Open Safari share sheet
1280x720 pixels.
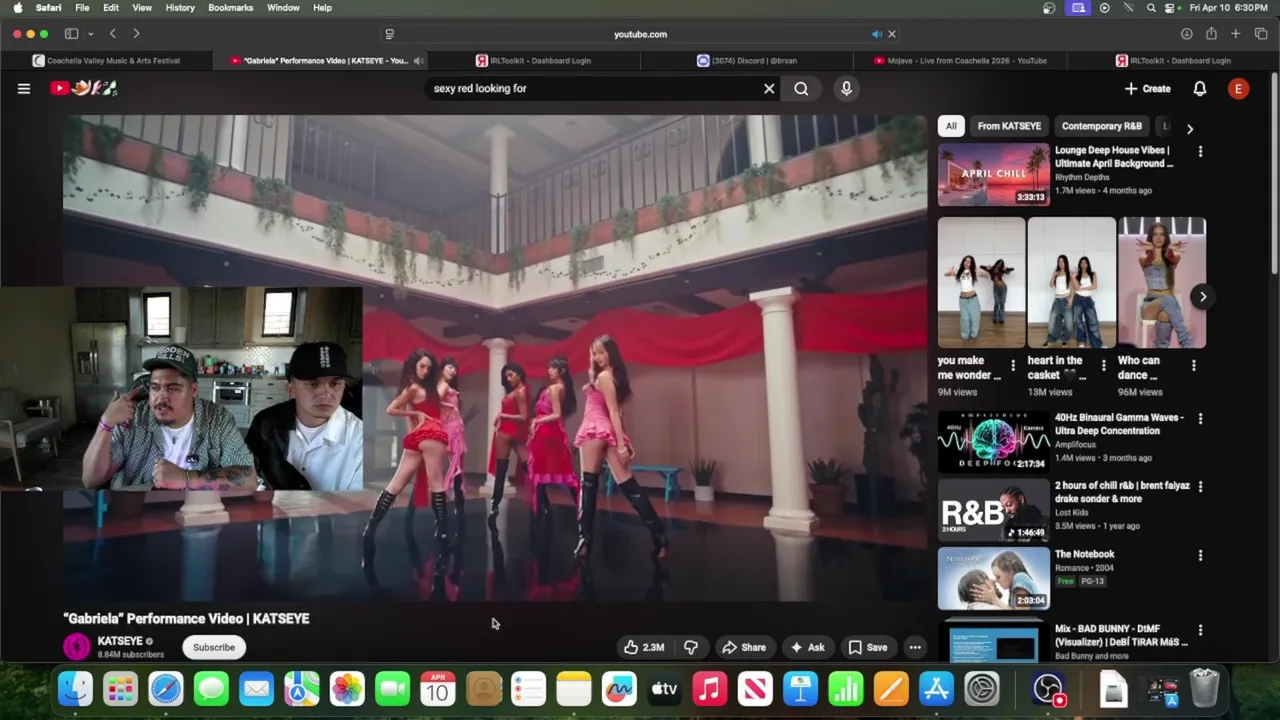[x=1211, y=34]
